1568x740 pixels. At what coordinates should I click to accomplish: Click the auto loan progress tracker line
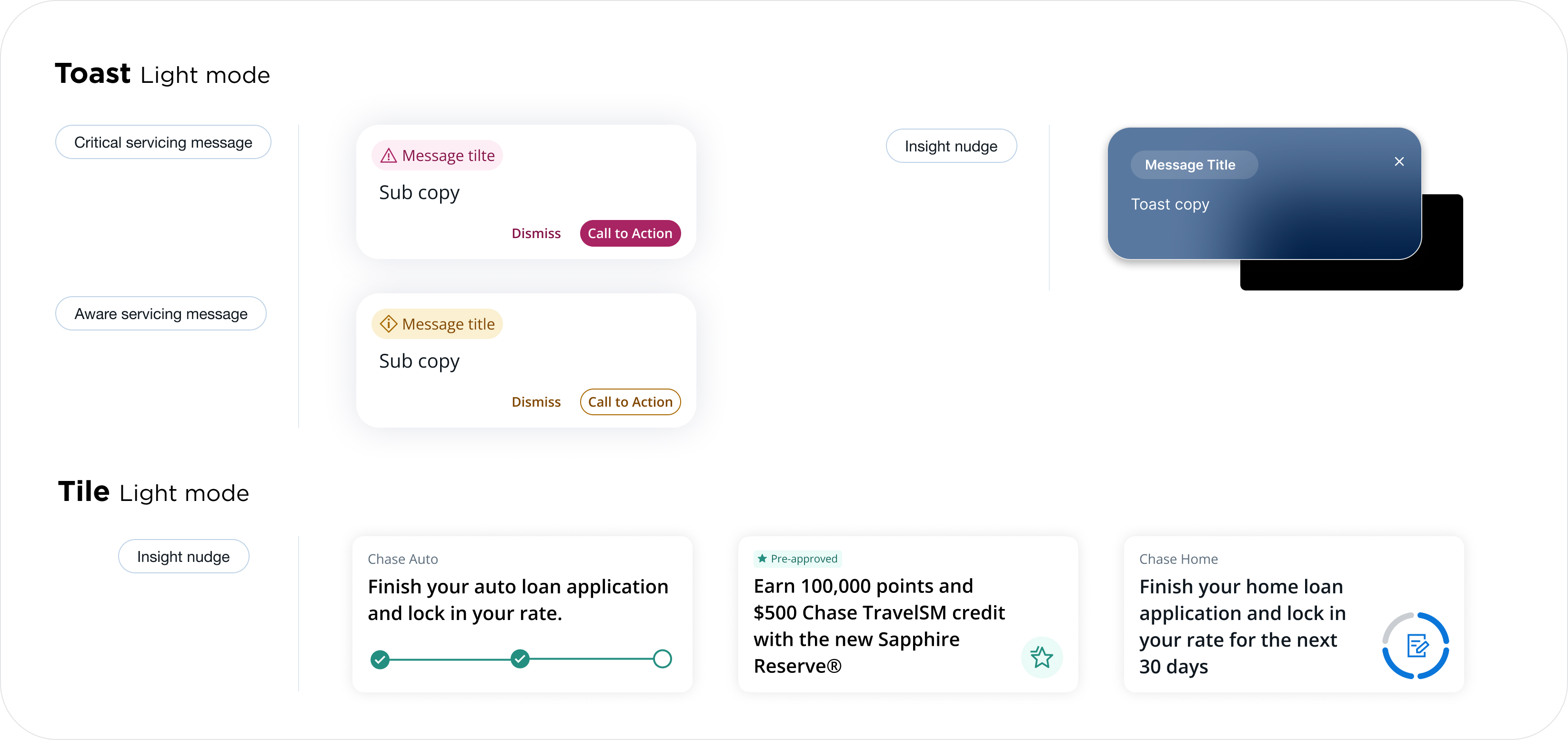coord(451,659)
